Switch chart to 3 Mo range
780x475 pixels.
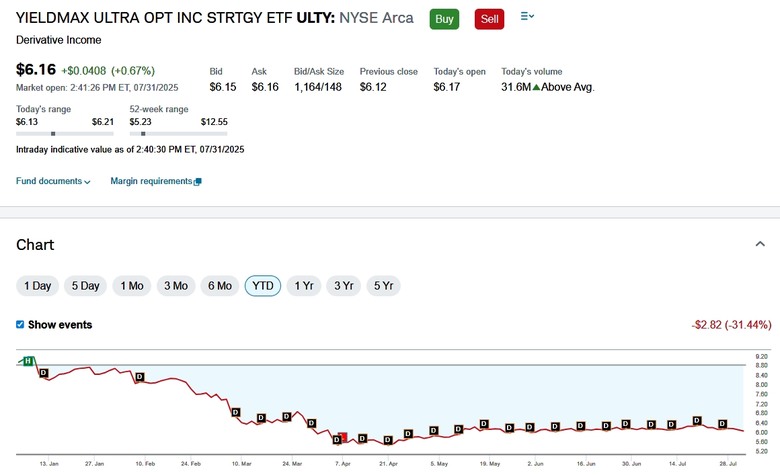click(x=176, y=286)
